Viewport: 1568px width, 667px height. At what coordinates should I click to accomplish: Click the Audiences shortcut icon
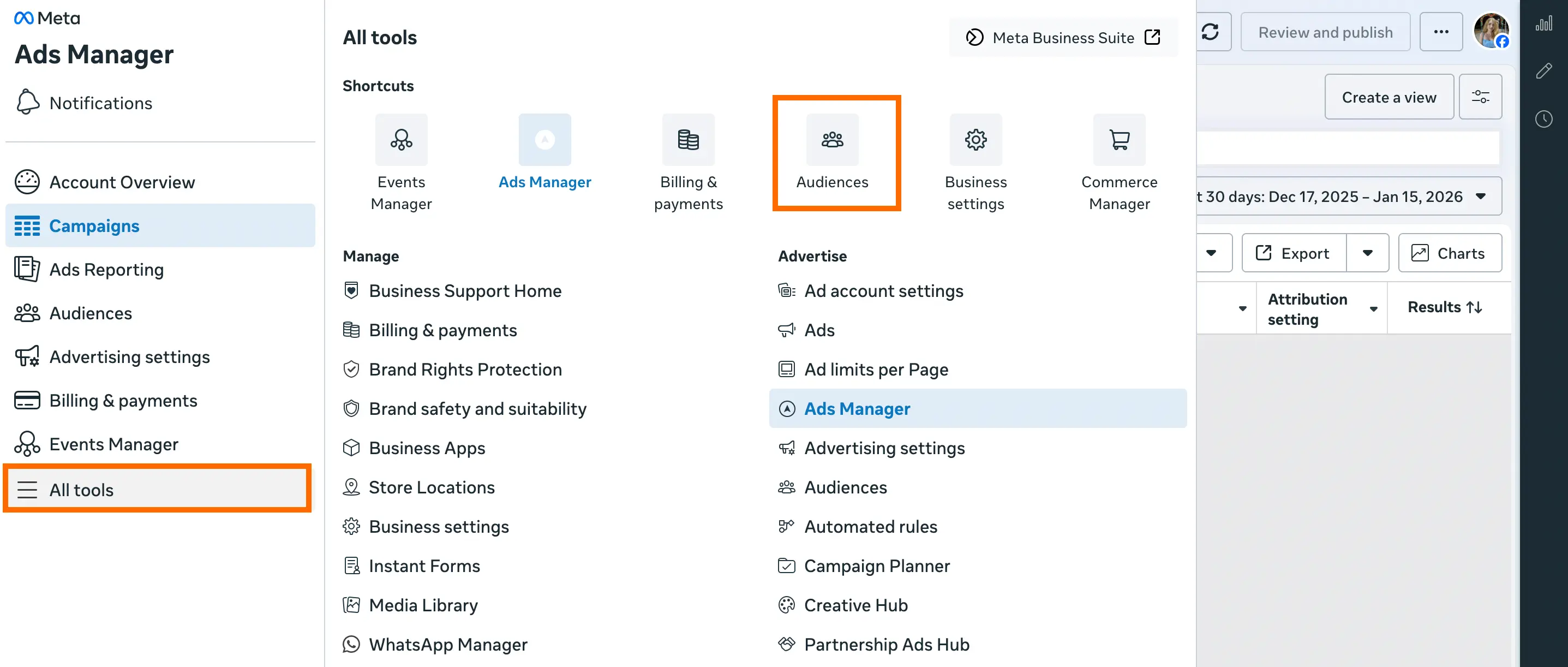[831, 140]
